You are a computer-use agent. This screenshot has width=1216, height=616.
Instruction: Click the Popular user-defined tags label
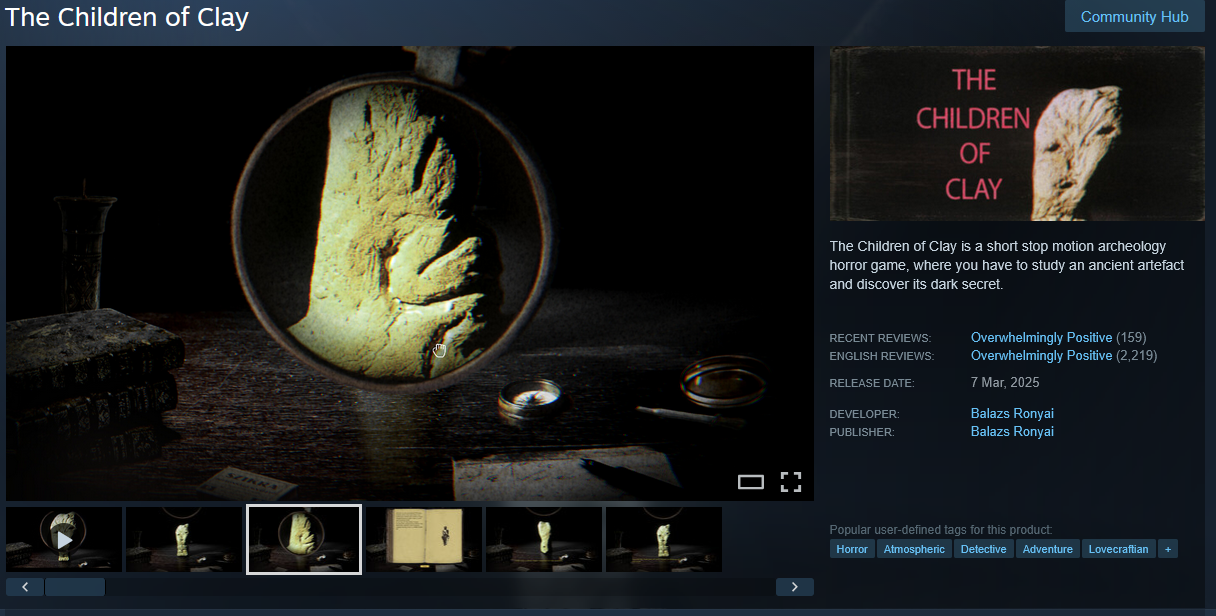[941, 530]
